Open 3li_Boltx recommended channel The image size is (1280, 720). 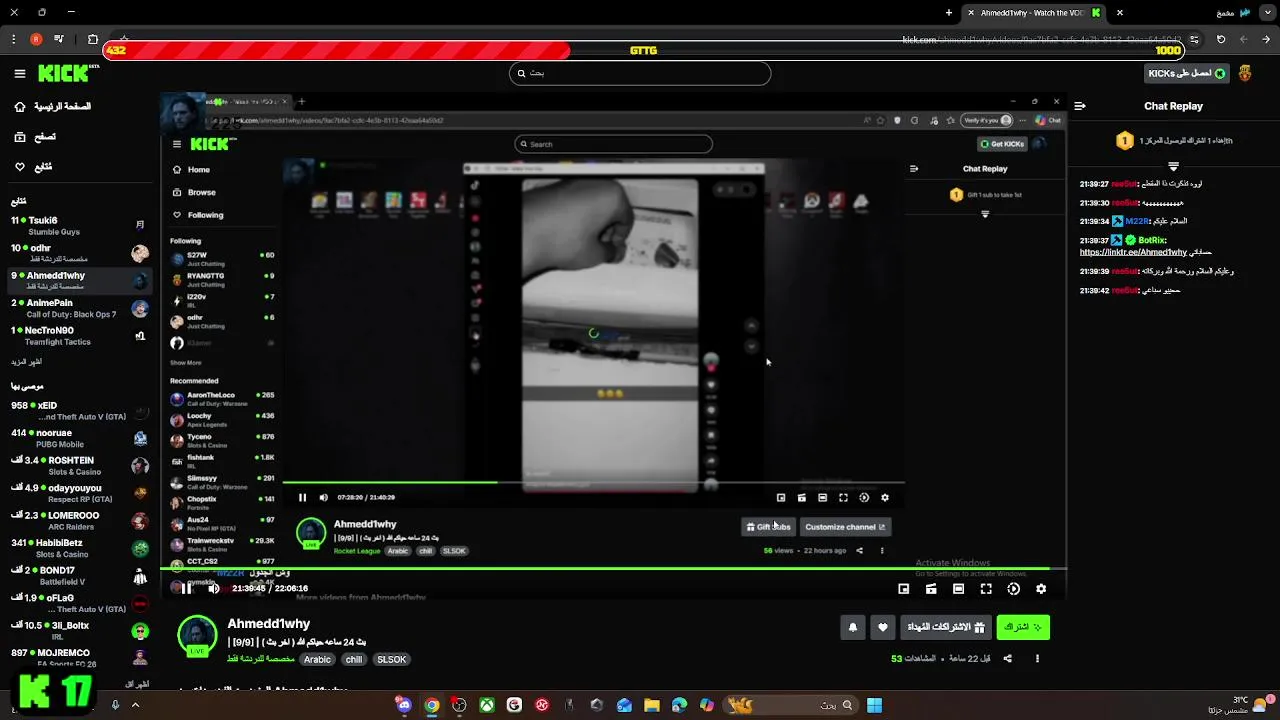click(78, 630)
